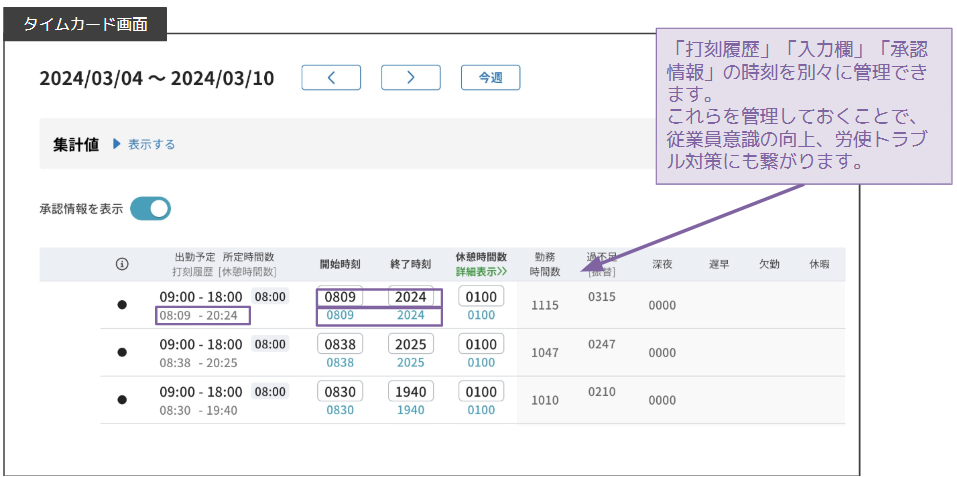The image size is (957, 477).
Task: Select stamp history text 08:09 - 20:24
Action: (198, 315)
